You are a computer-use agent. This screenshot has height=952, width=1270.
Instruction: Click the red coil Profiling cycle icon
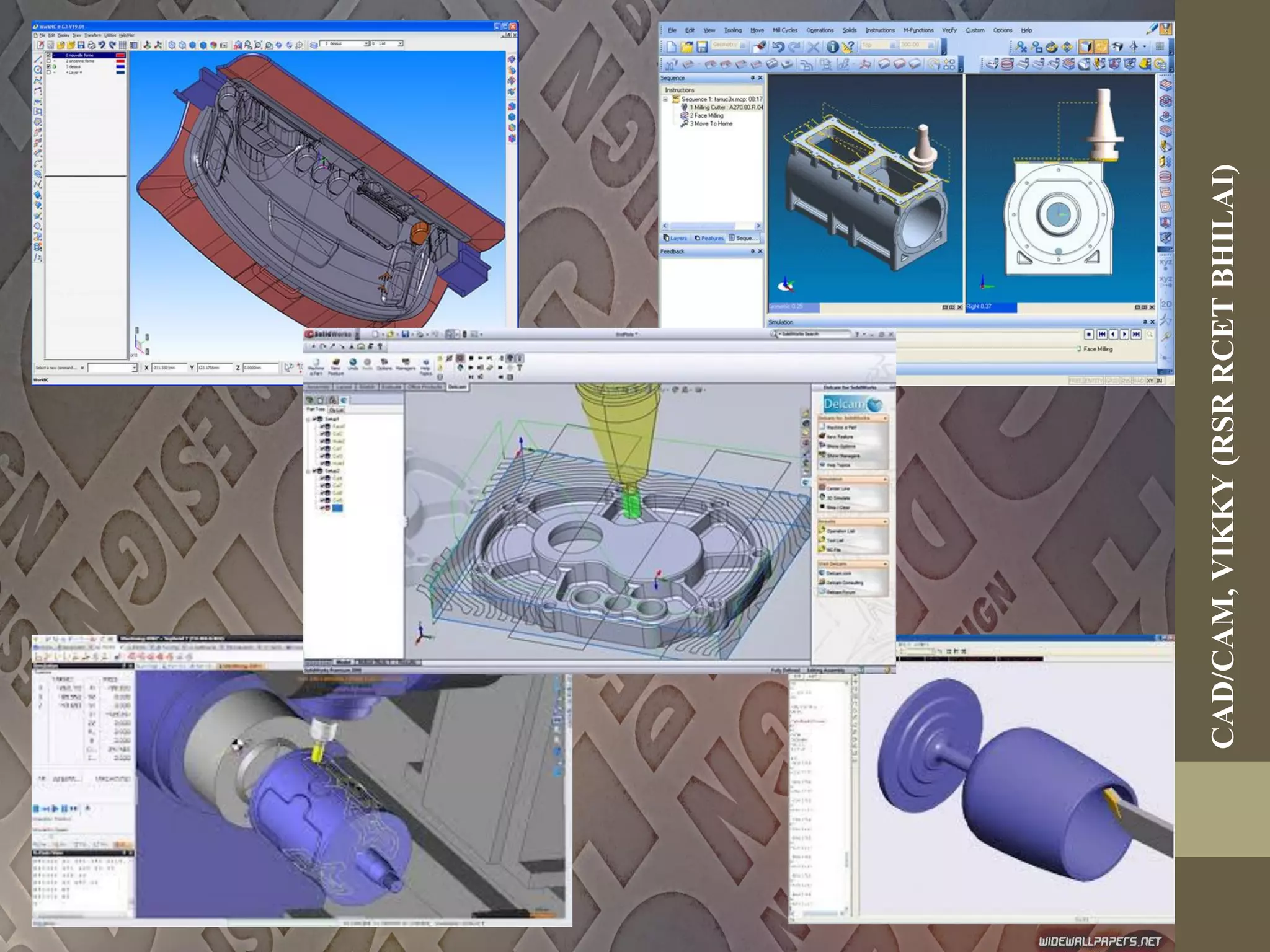click(1007, 64)
